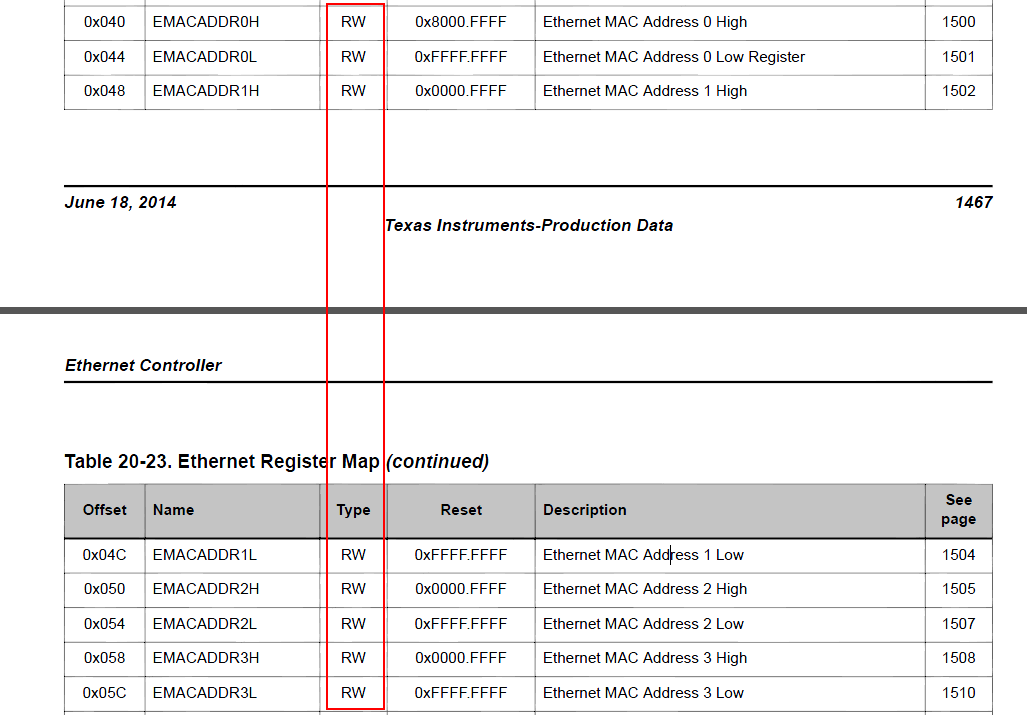The height and width of the screenshot is (715, 1027).
Task: Click the EMACADDR2H register name
Action: 206,589
